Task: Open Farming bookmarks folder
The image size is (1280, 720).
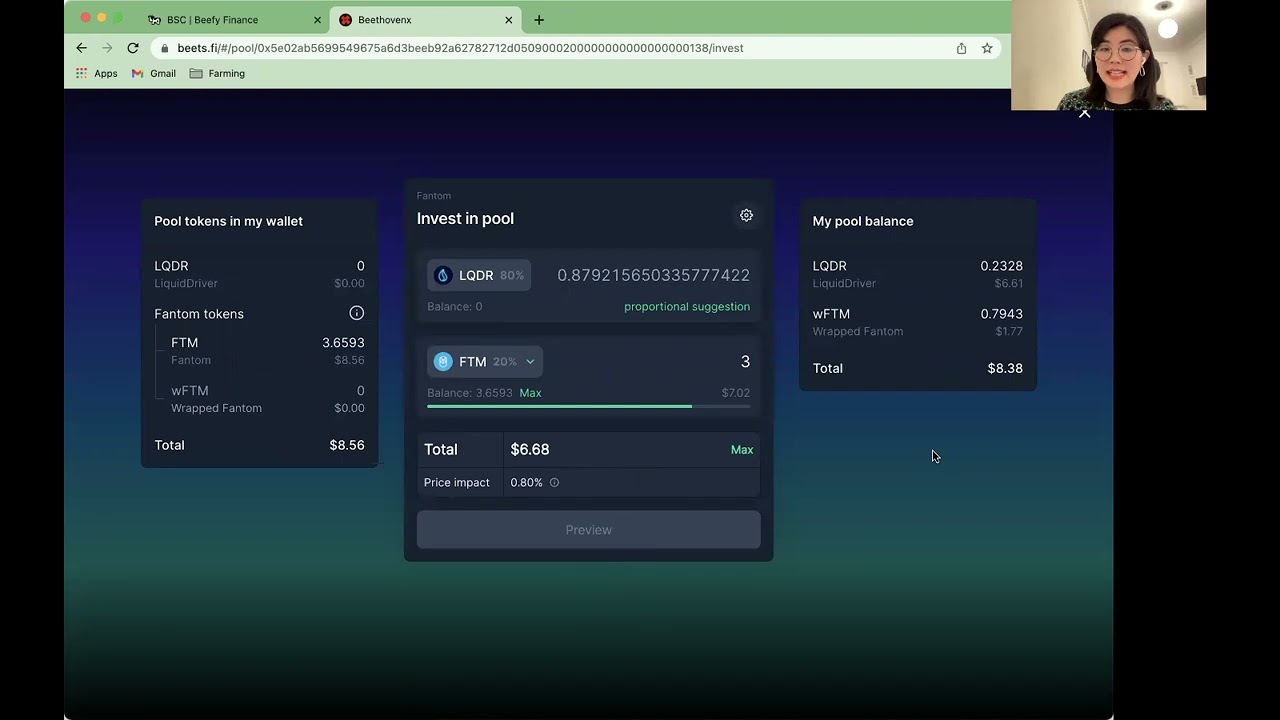Action: pyautogui.click(x=217, y=73)
